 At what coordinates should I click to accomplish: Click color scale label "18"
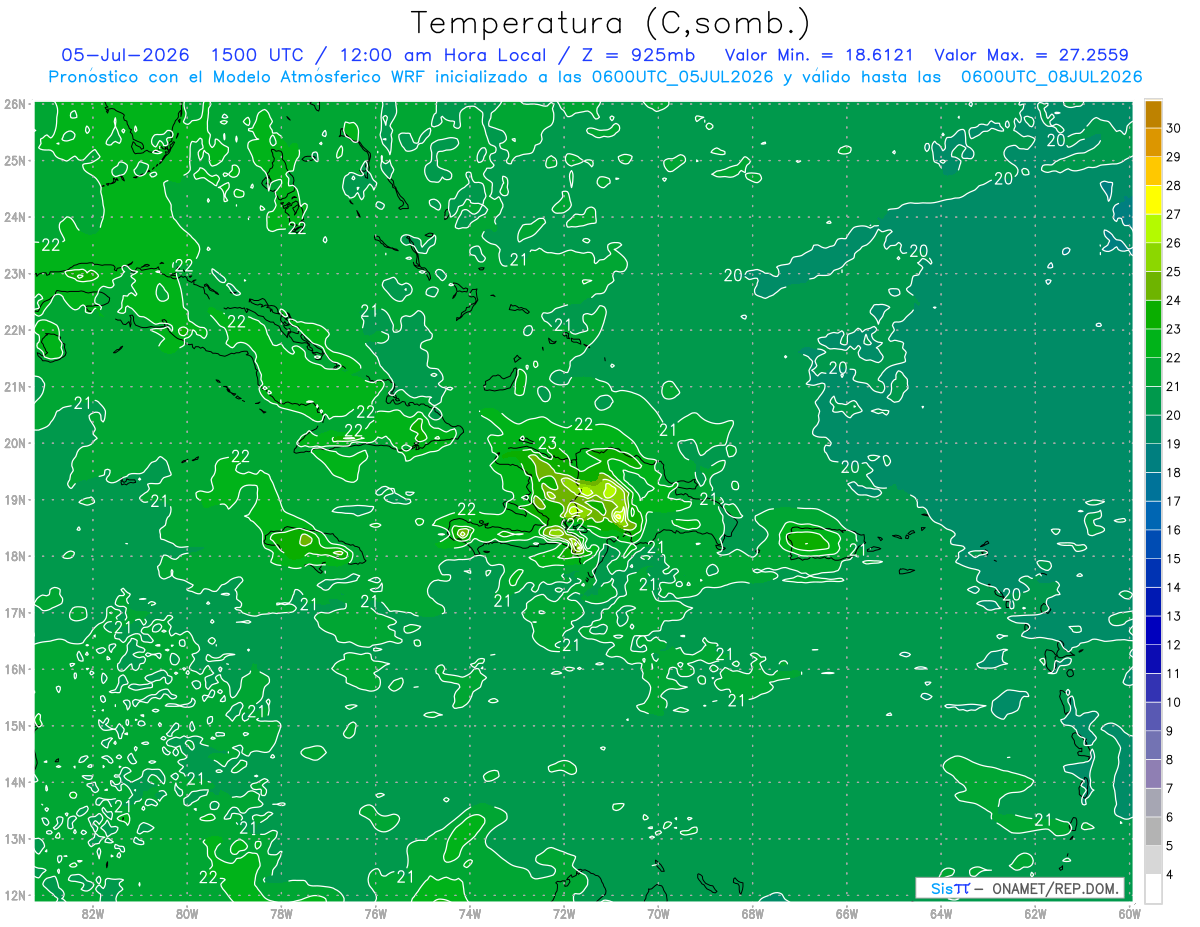click(1173, 472)
